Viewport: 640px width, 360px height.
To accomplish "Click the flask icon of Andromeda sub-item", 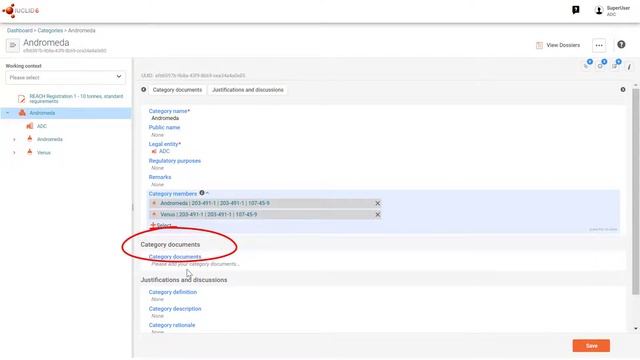I will click(29, 139).
